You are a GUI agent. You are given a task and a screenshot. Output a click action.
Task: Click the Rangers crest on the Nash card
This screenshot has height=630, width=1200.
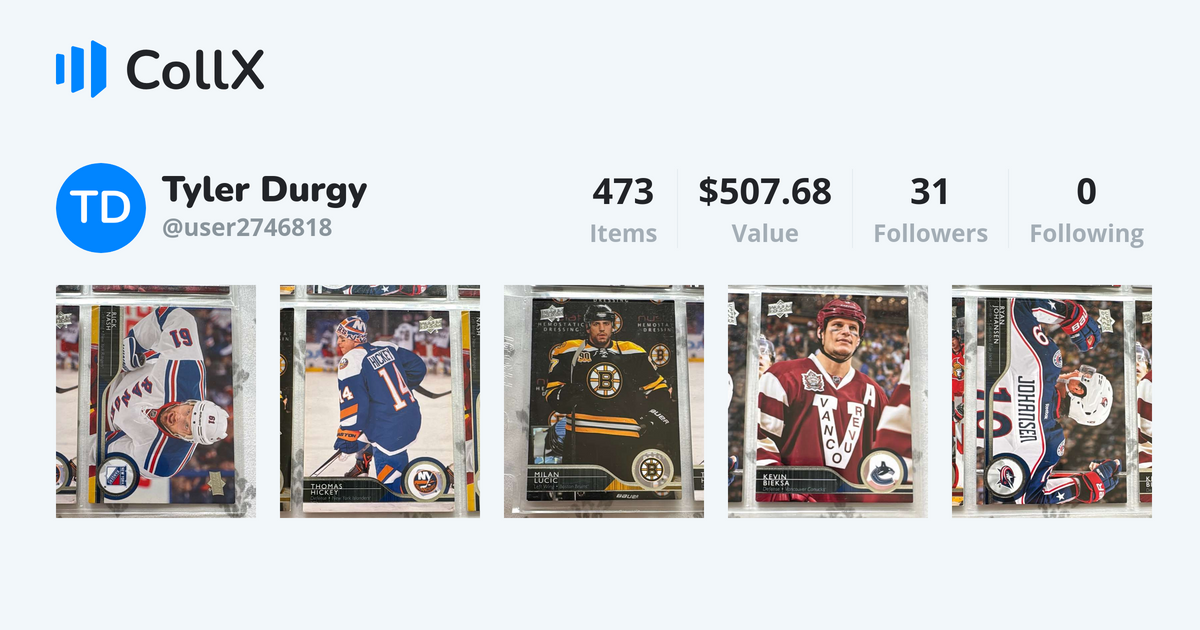120,478
